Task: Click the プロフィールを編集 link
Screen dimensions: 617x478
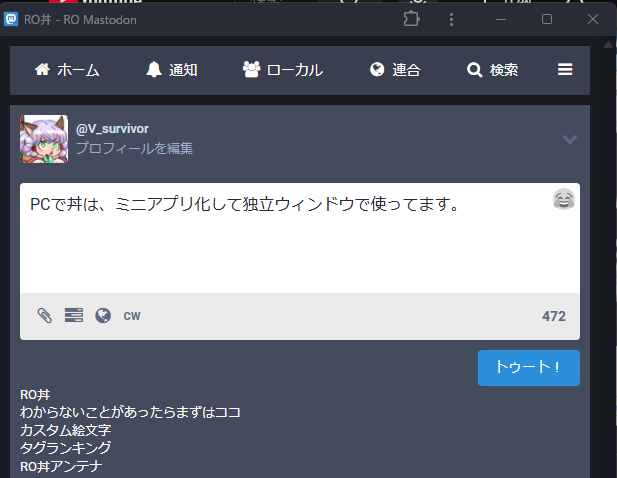Action: coord(134,148)
